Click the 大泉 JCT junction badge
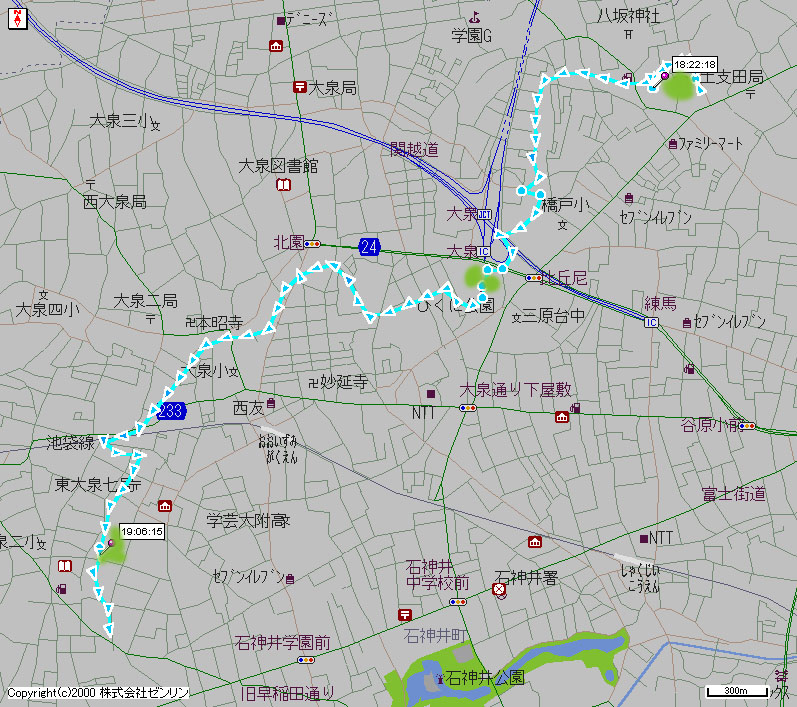The image size is (797, 707). pyautogui.click(x=485, y=214)
